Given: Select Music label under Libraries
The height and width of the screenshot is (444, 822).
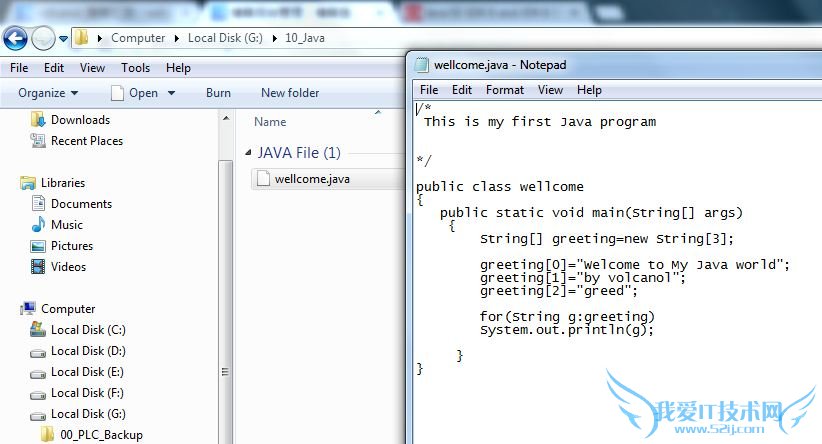Looking at the screenshot, I should (67, 225).
